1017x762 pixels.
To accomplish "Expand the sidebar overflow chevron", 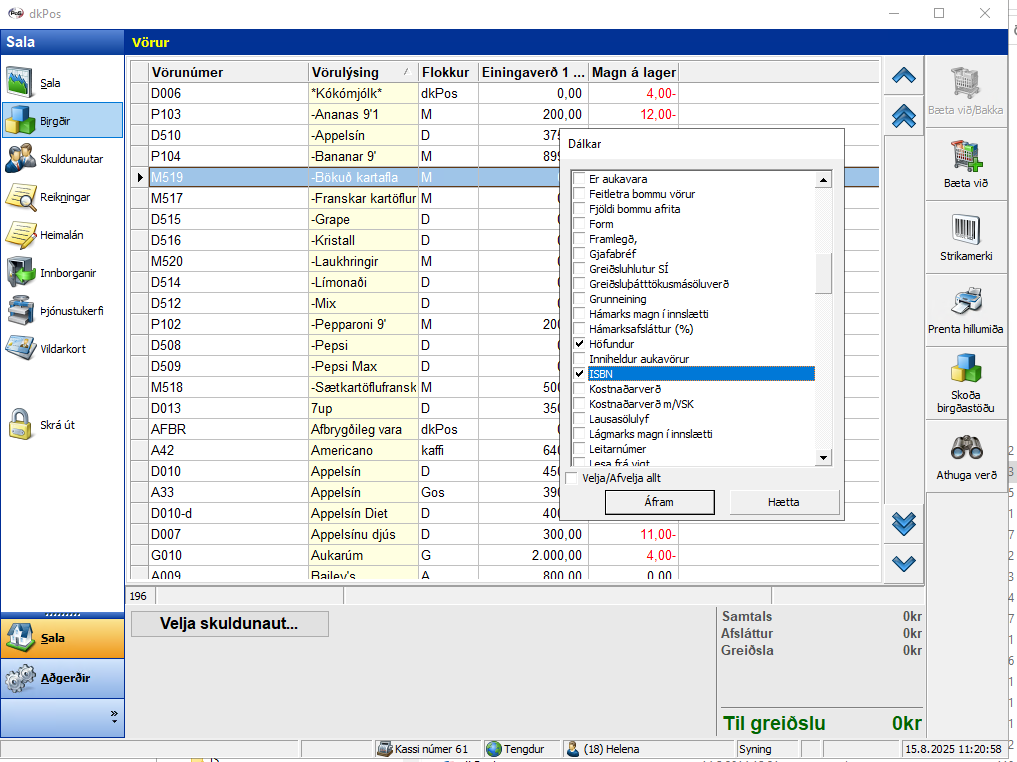I will (114, 717).
